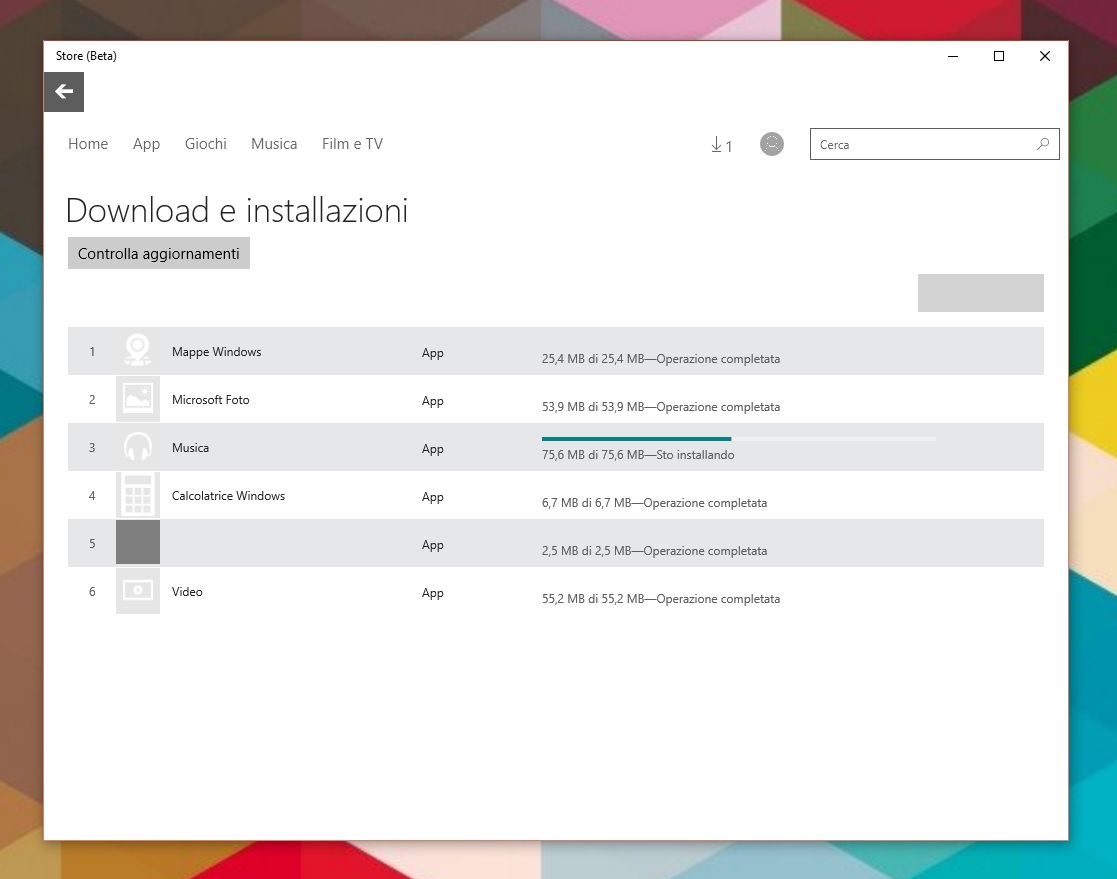
Task: Select the Mappe Windows name
Action: click(x=217, y=352)
